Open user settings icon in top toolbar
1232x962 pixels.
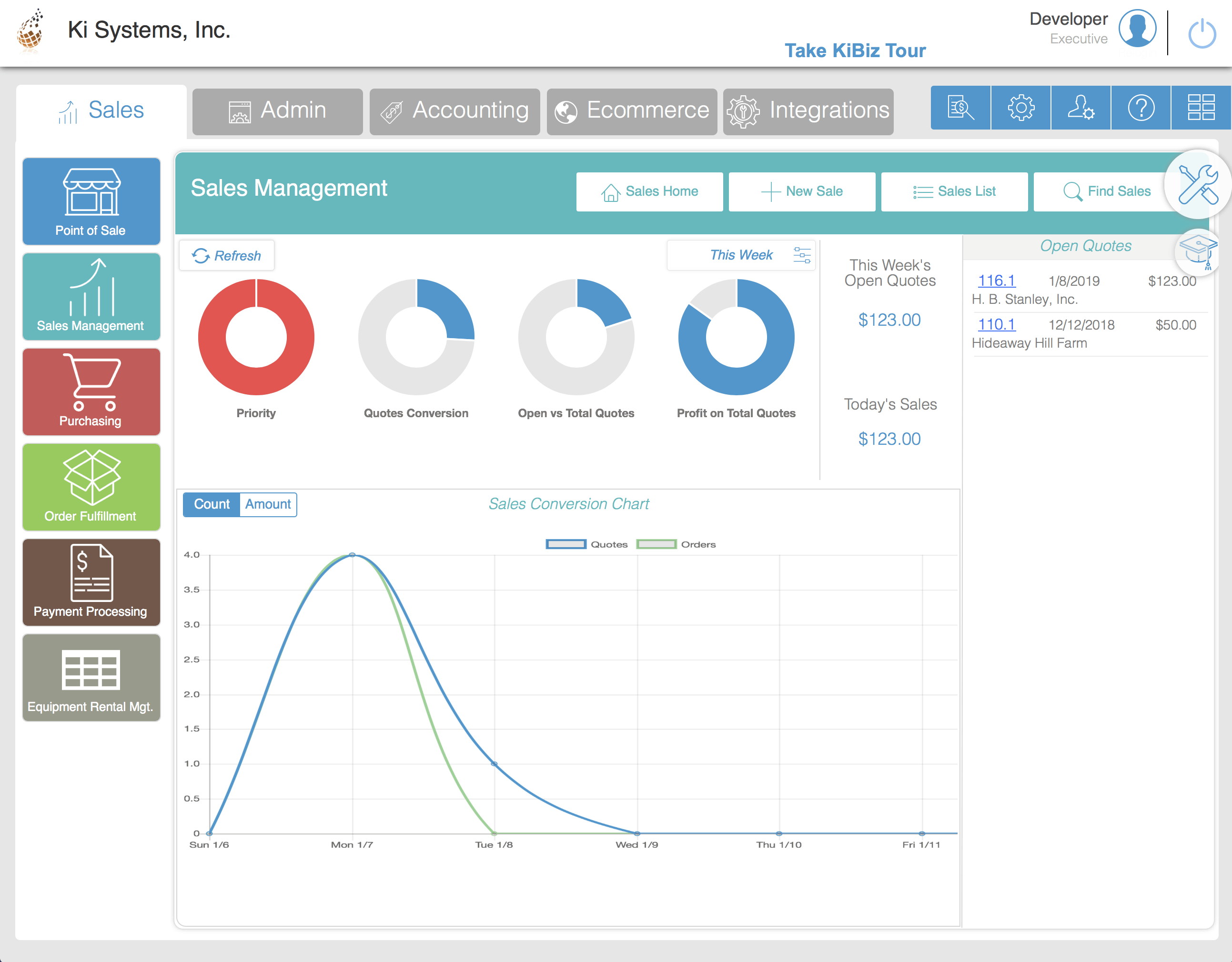click(x=1081, y=108)
